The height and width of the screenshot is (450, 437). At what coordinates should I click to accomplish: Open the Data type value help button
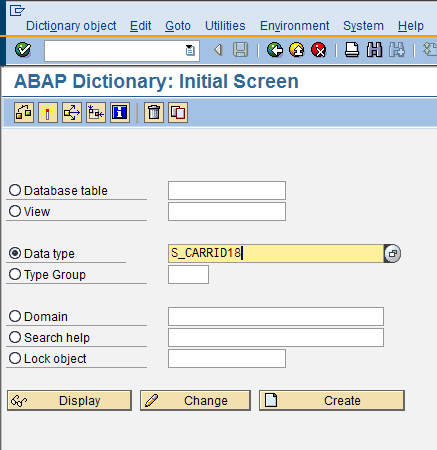[392, 254]
